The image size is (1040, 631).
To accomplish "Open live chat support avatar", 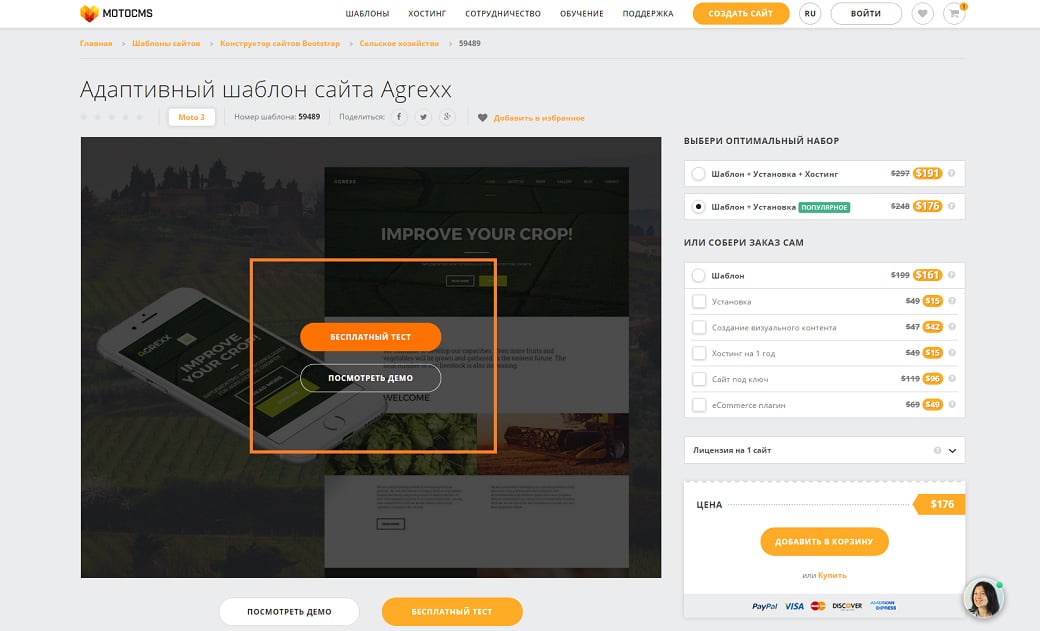I will (x=983, y=597).
